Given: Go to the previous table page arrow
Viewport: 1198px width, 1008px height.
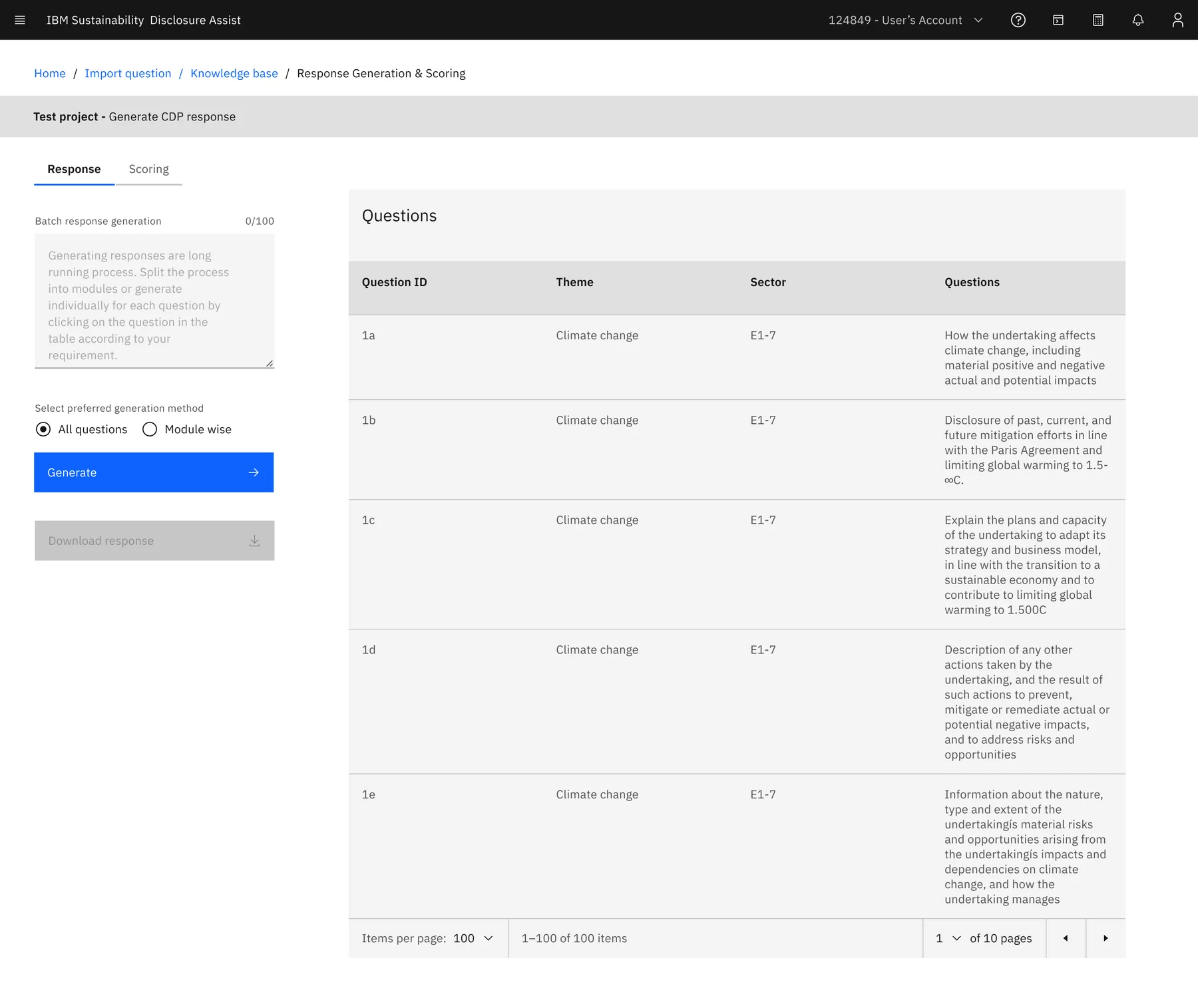Looking at the screenshot, I should coord(1066,938).
